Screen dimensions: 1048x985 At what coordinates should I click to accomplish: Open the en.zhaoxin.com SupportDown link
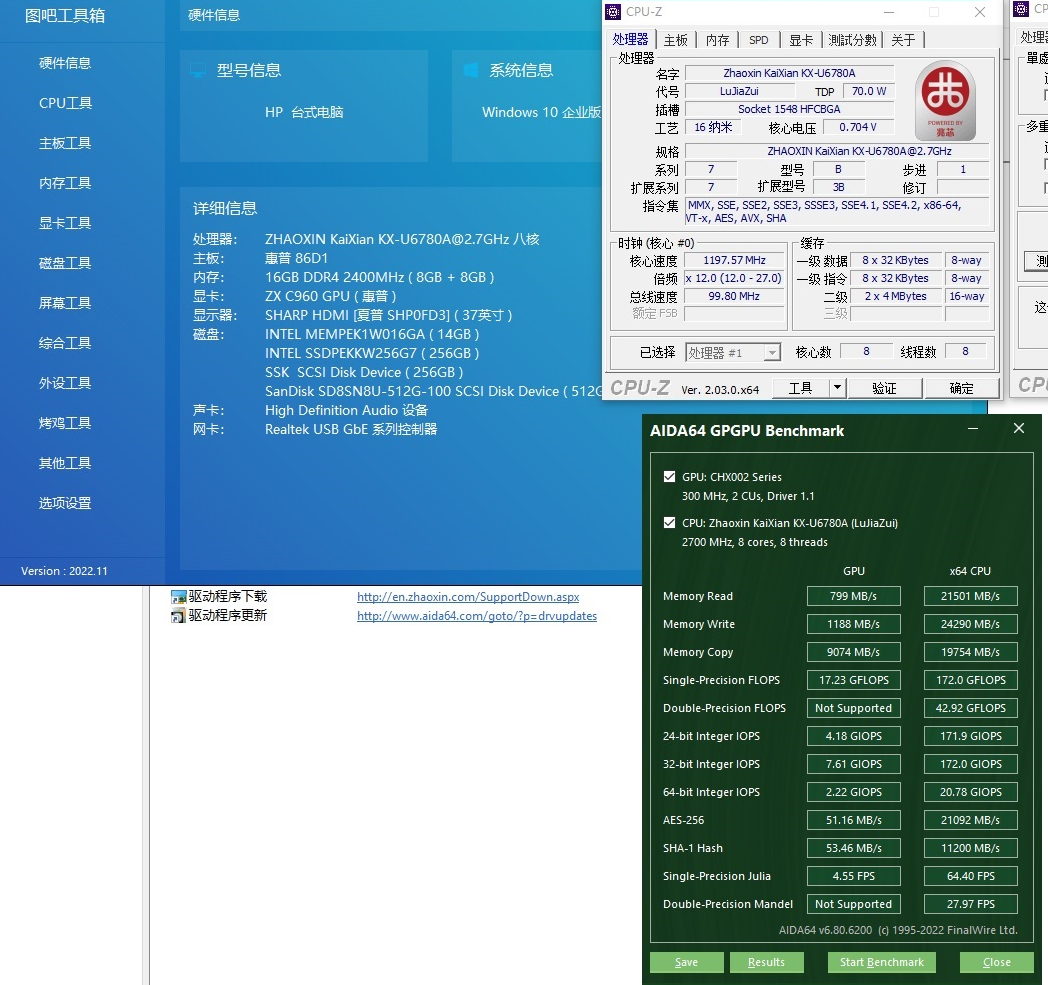click(467, 596)
